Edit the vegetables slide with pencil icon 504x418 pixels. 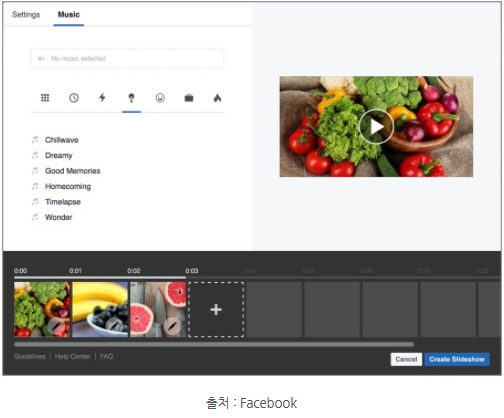click(x=56, y=326)
